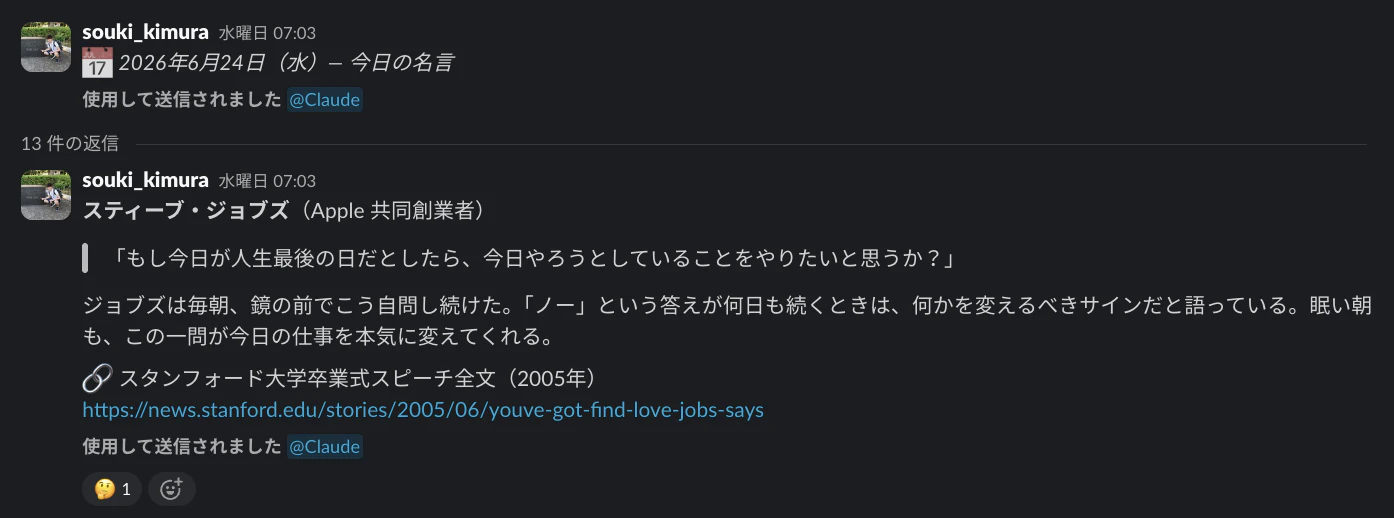Click the calendar emoji before 2026年6月24日
Viewport: 1394px width, 518px height.
[x=97, y=63]
